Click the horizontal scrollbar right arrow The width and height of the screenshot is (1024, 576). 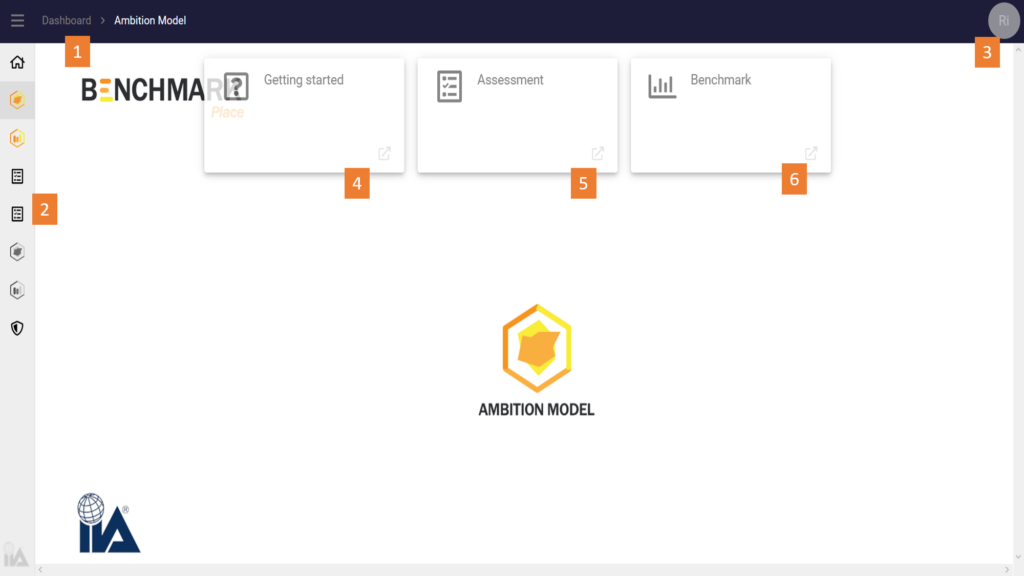pyautogui.click(x=1007, y=570)
